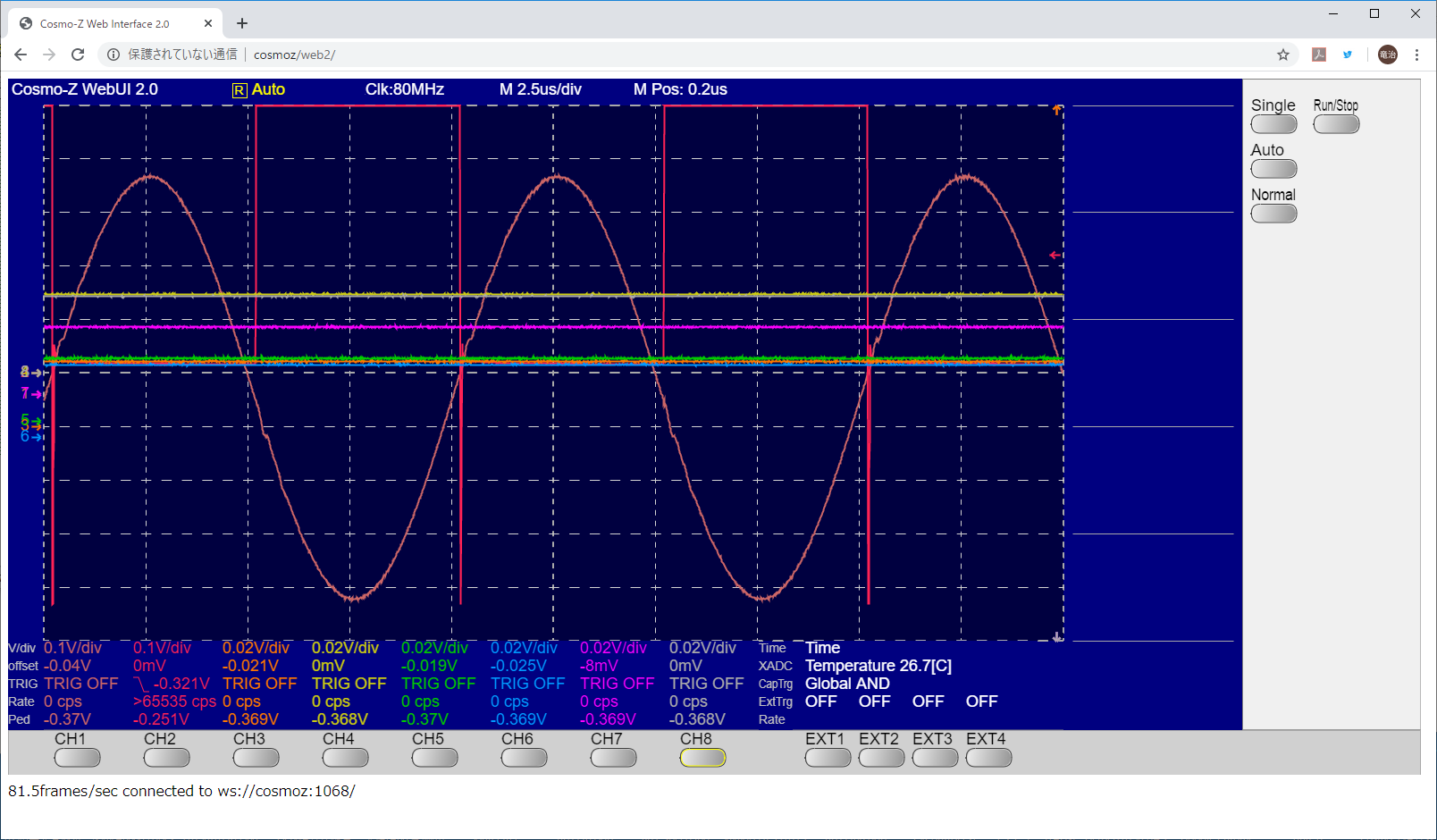Click CH7 offset -8mV value
This screenshot has width=1437, height=840.
point(599,666)
